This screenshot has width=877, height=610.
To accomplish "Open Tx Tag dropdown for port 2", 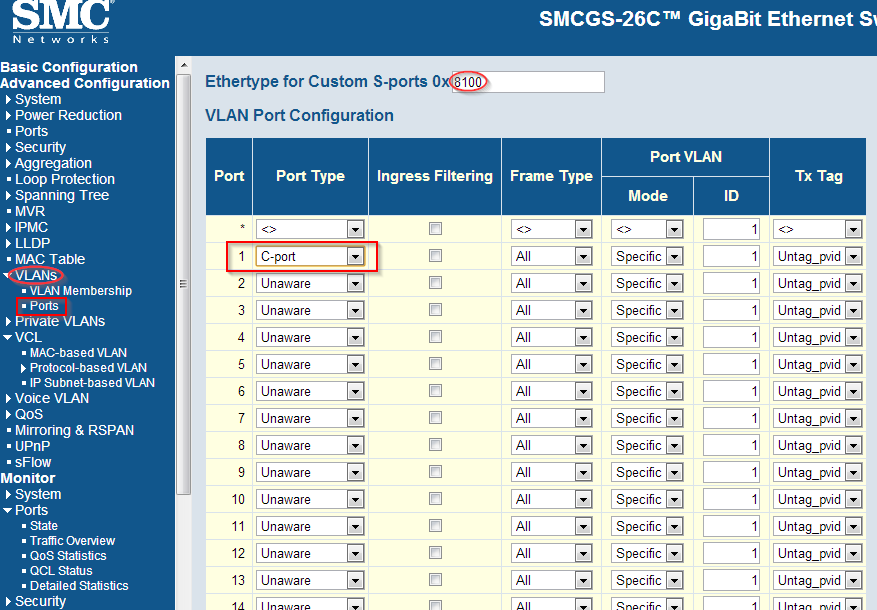I will [x=852, y=283].
